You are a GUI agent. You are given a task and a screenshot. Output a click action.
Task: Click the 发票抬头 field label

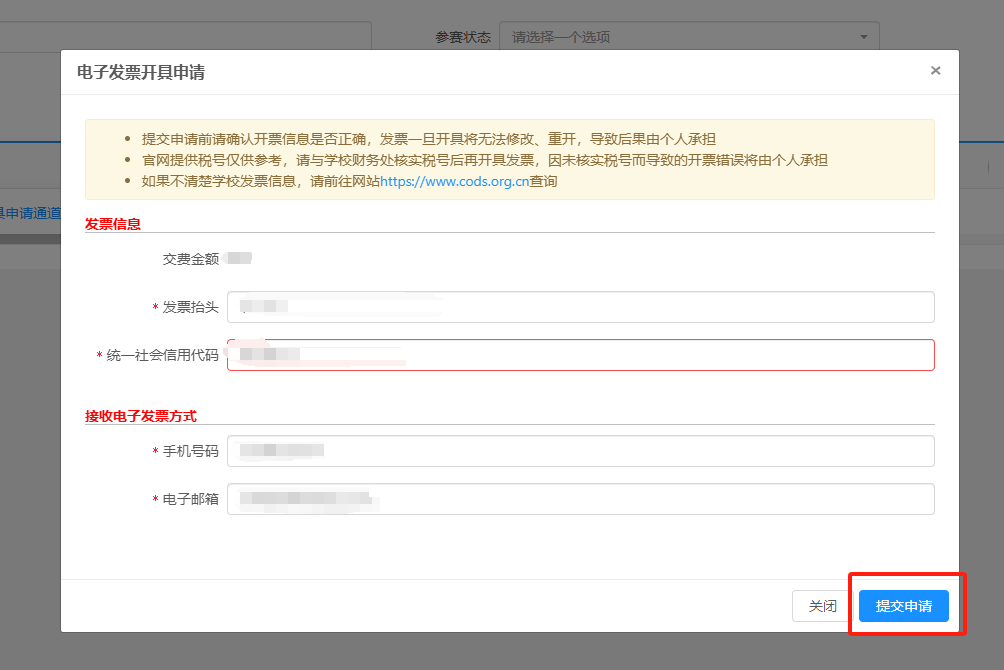pyautogui.click(x=190, y=307)
